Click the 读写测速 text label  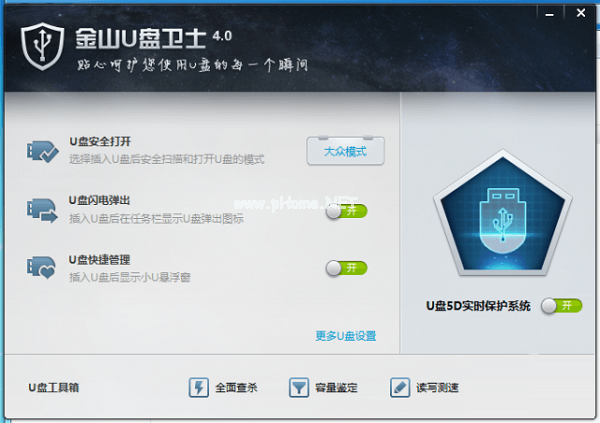tap(437, 387)
